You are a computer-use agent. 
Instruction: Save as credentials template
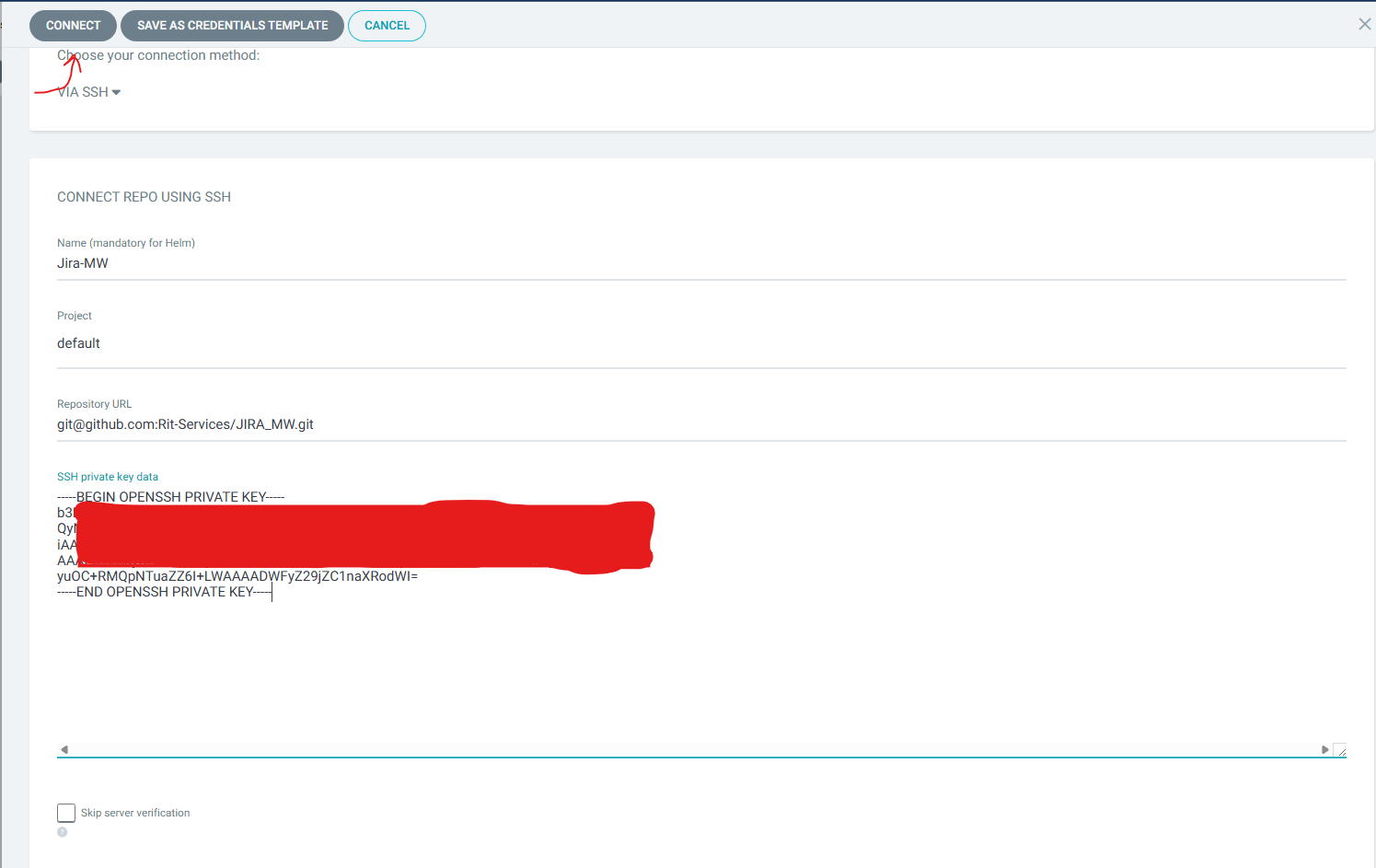pos(232,26)
